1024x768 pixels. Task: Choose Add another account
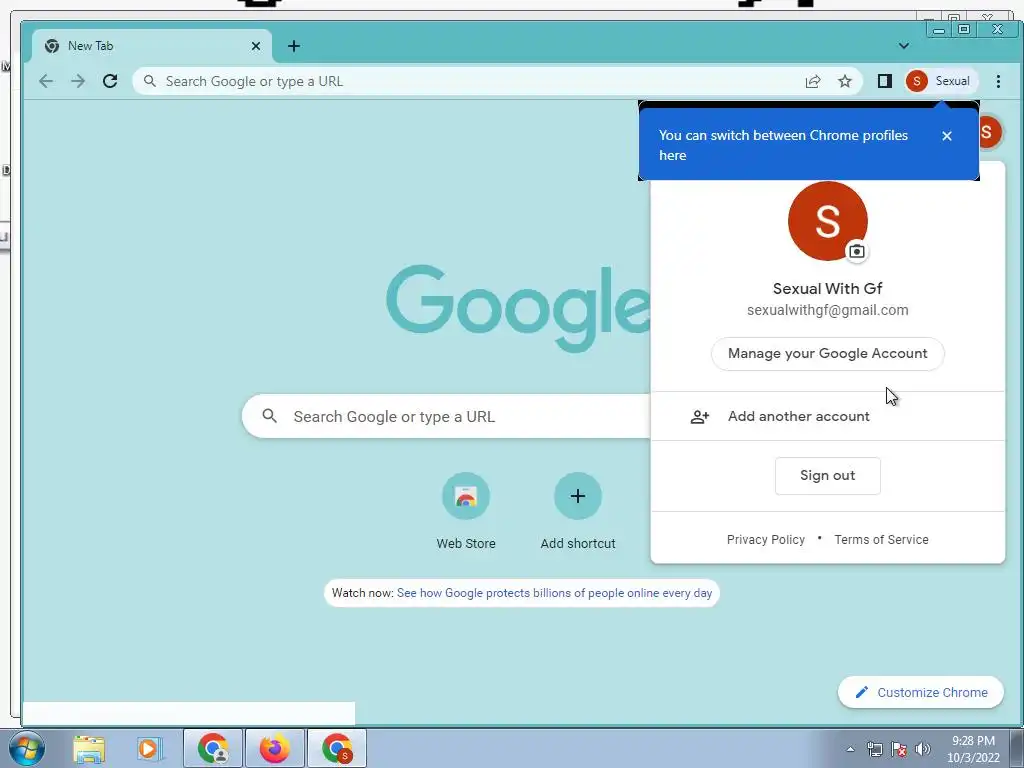coord(827,416)
